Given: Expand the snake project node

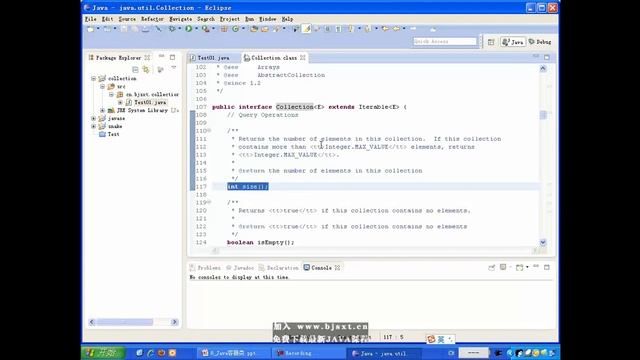Looking at the screenshot, I should click(x=94, y=126).
